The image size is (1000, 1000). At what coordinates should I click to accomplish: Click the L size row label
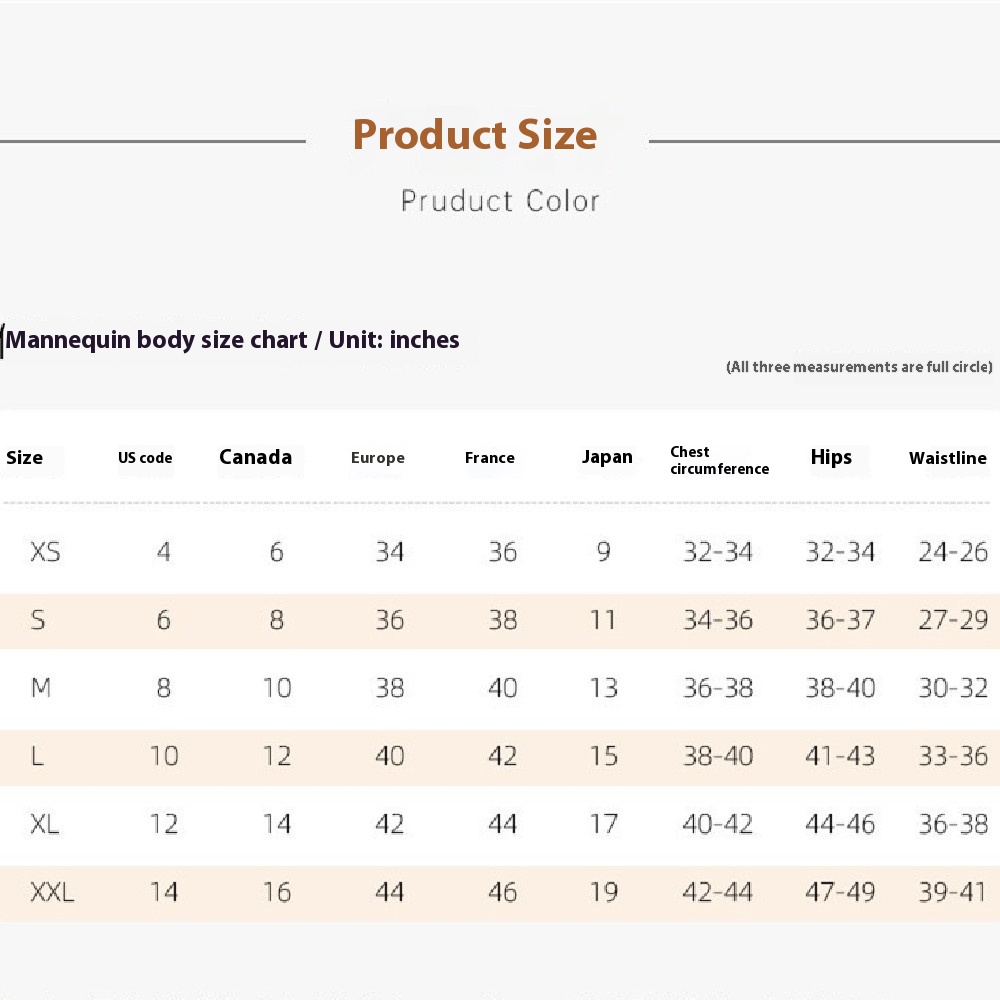click(x=37, y=756)
